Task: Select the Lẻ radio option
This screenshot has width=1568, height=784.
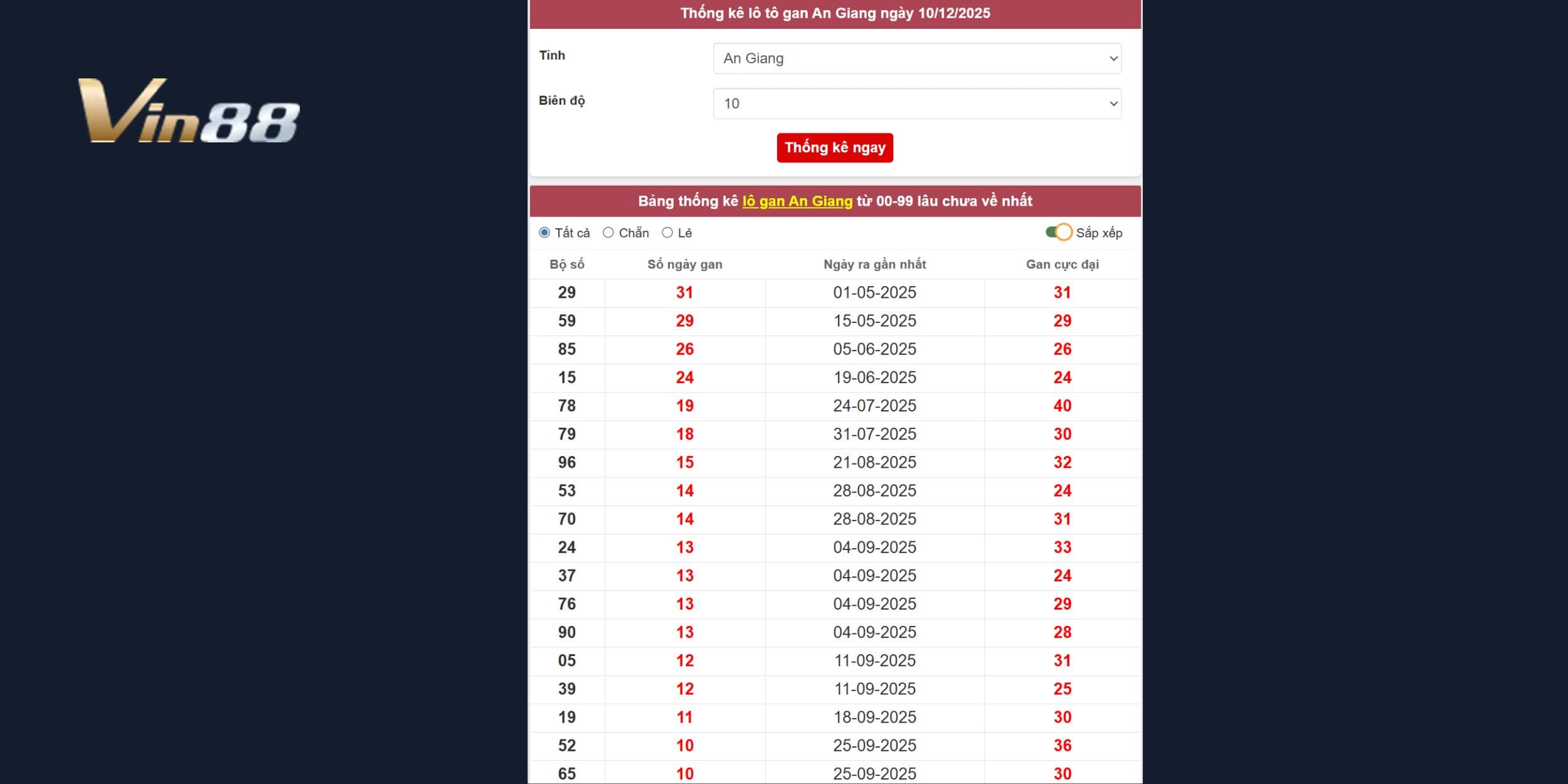Action: (x=667, y=233)
